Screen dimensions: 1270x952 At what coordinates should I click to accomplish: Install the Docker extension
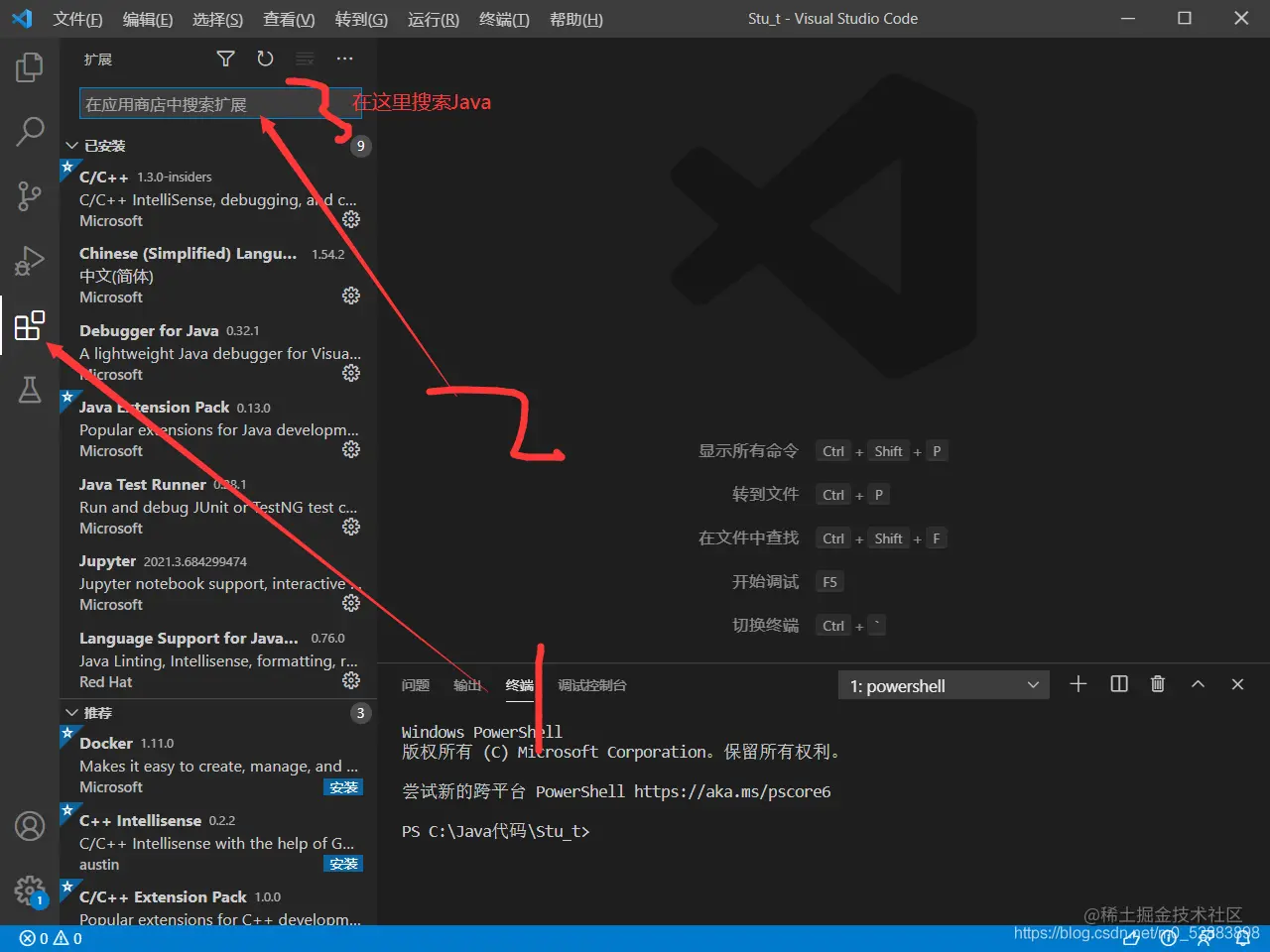click(343, 787)
